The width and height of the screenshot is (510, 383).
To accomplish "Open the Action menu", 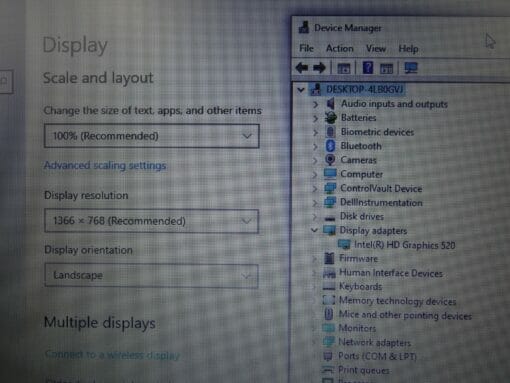I will [339, 48].
